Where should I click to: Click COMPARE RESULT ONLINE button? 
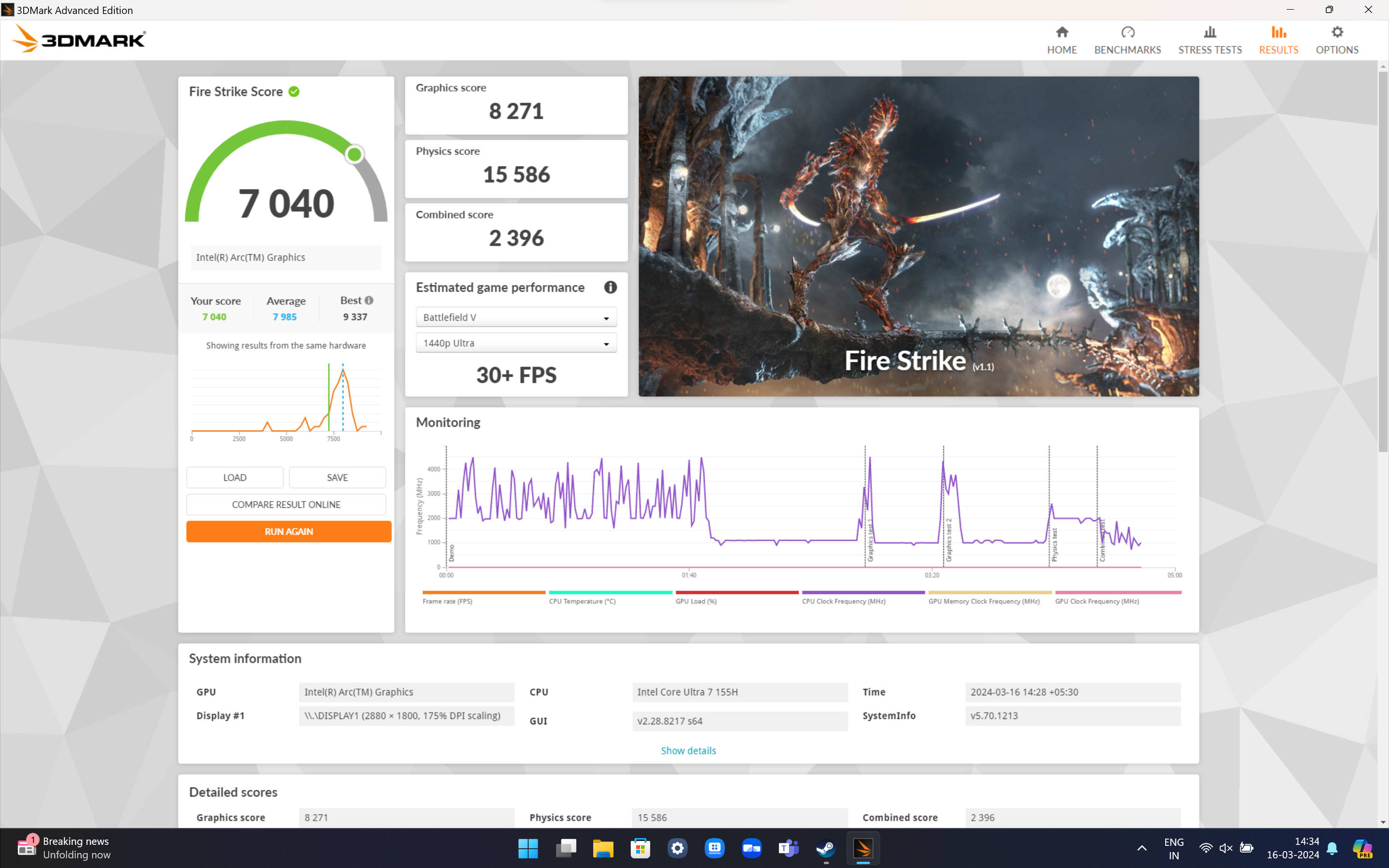[x=286, y=504]
